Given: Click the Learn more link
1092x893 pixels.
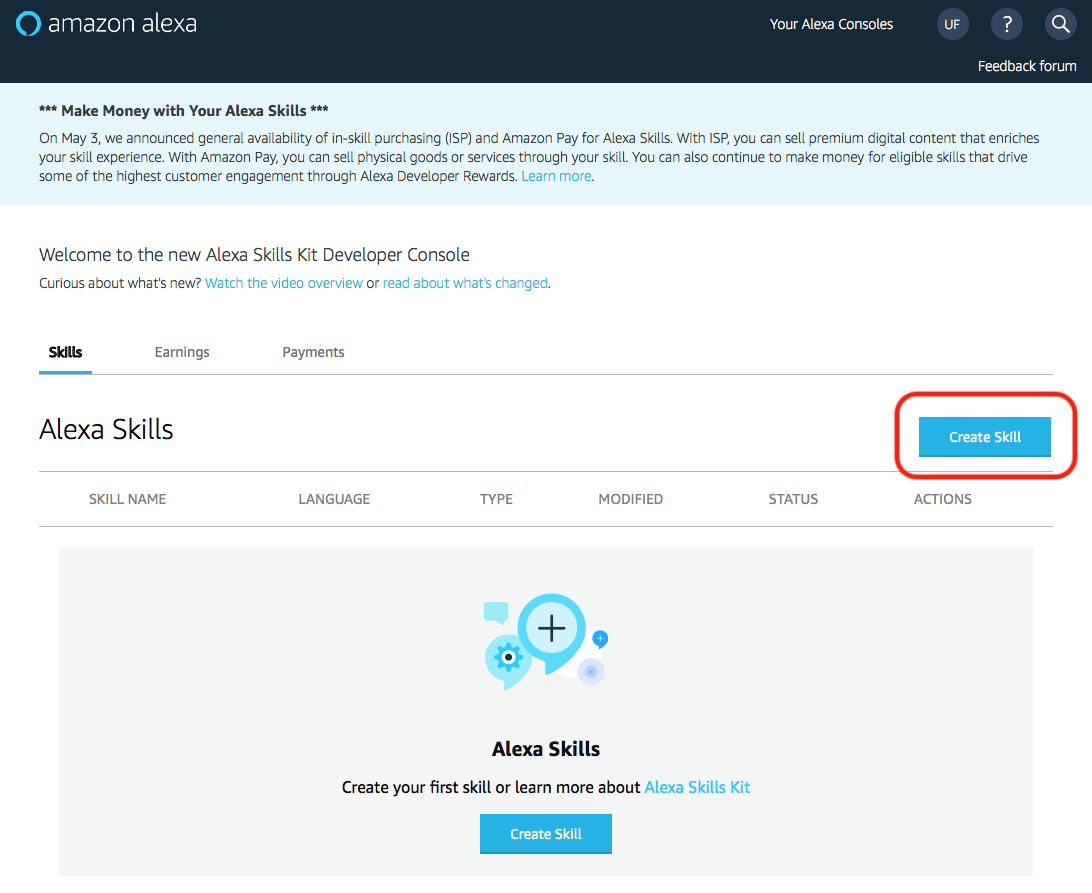Looking at the screenshot, I should click(556, 175).
